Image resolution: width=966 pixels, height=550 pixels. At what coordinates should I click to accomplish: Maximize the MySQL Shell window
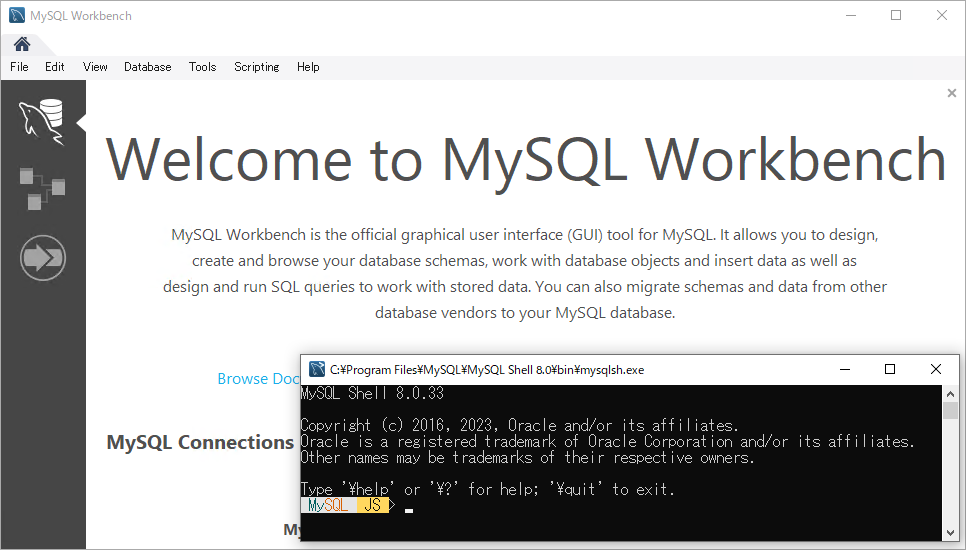pyautogui.click(x=890, y=369)
